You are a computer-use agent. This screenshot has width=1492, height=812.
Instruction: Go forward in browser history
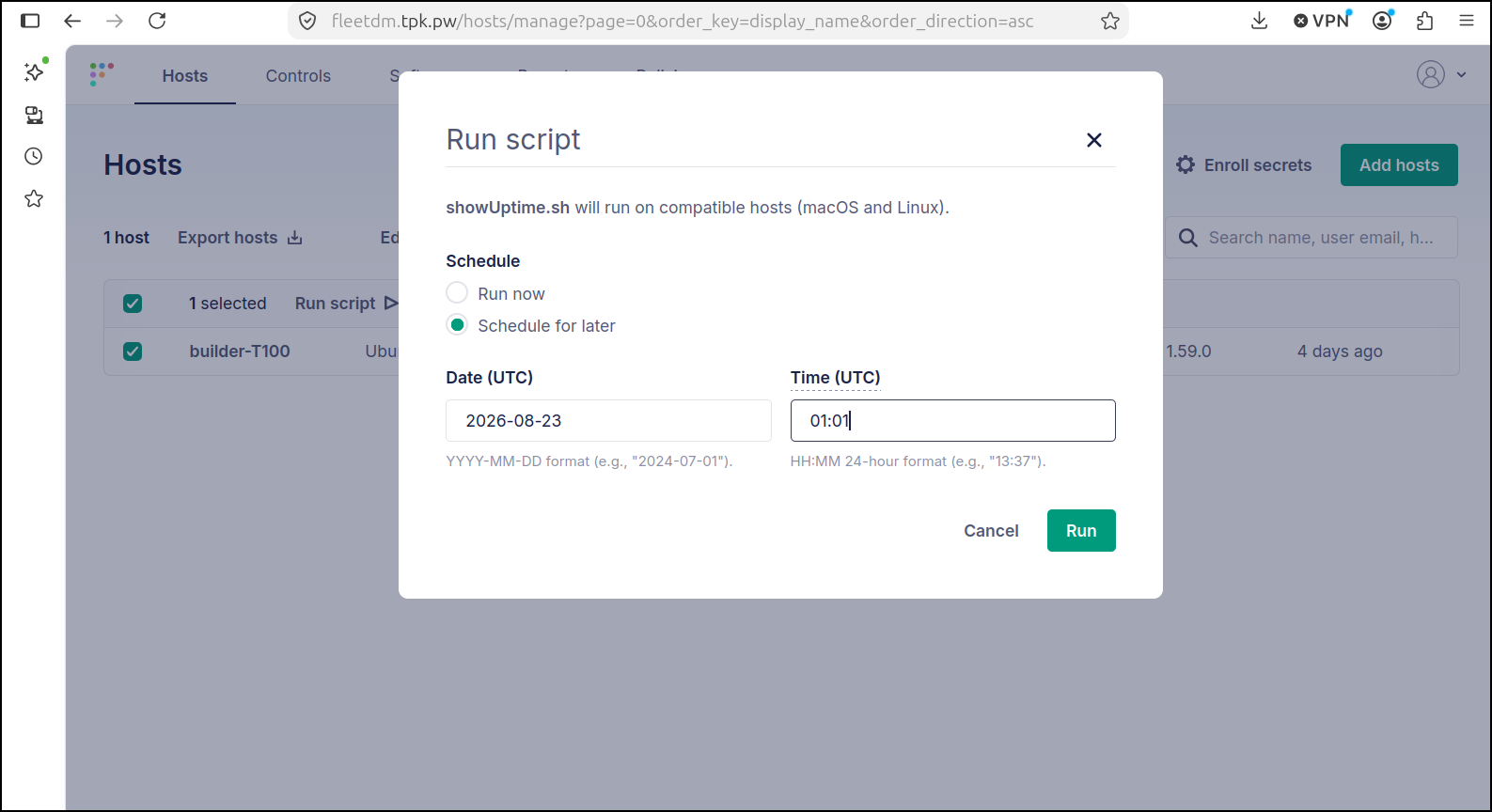coord(115,21)
